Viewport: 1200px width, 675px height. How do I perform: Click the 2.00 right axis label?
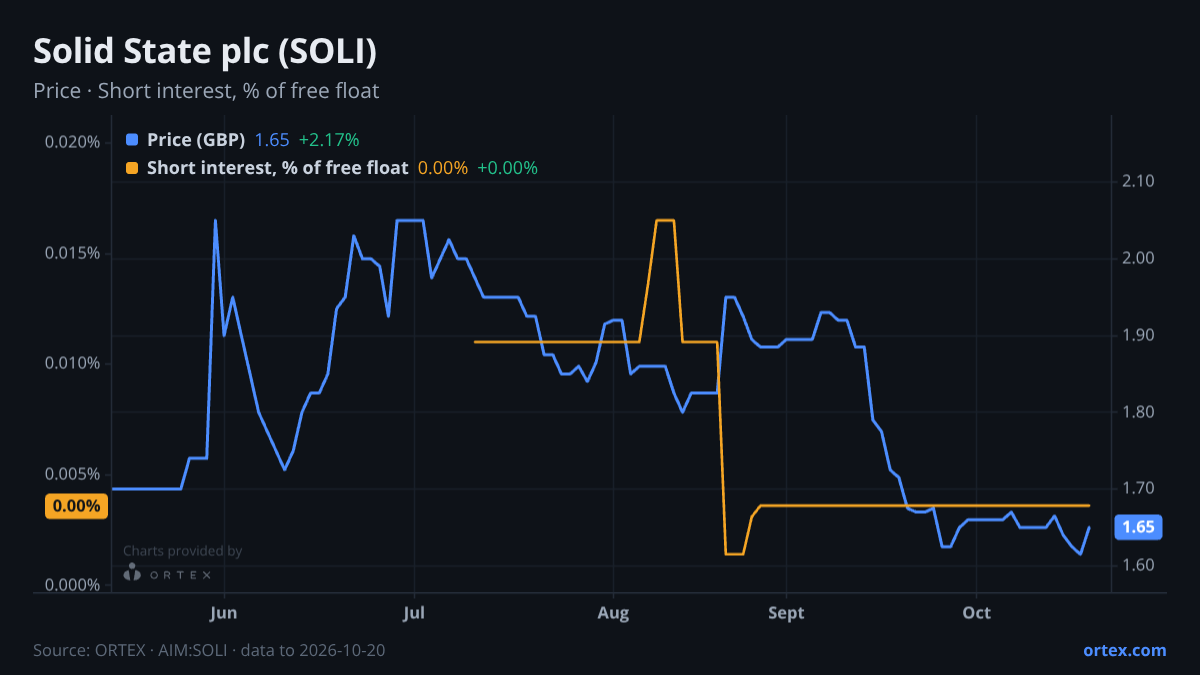pos(1139,259)
